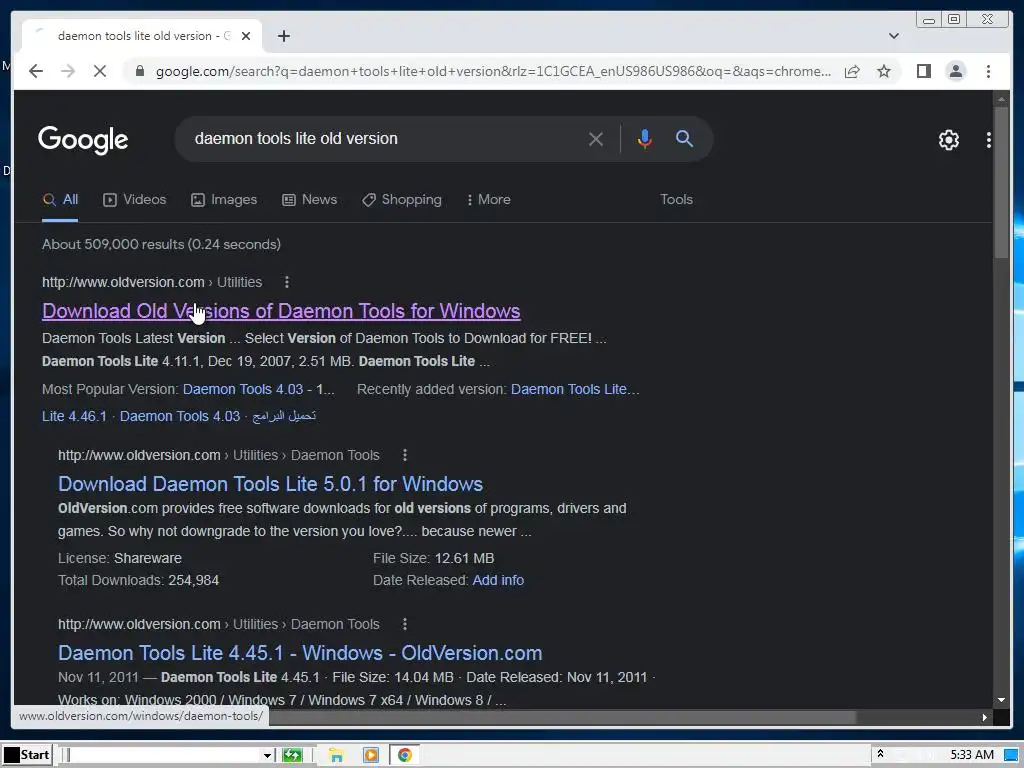The image size is (1024, 768).
Task: Click the 5:33 AM clock
Action: coord(972,755)
